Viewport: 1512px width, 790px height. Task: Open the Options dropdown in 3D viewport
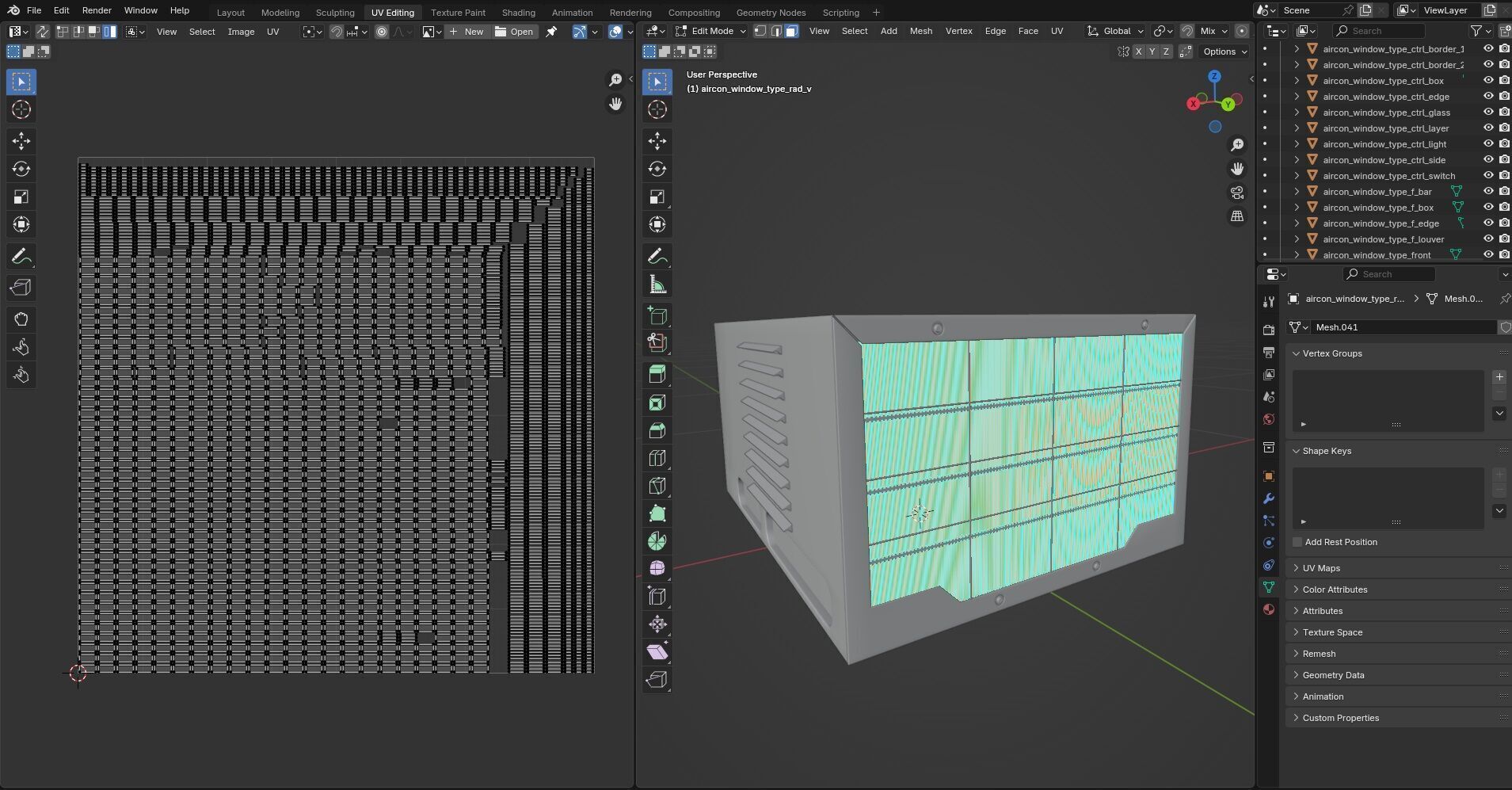tap(1224, 52)
